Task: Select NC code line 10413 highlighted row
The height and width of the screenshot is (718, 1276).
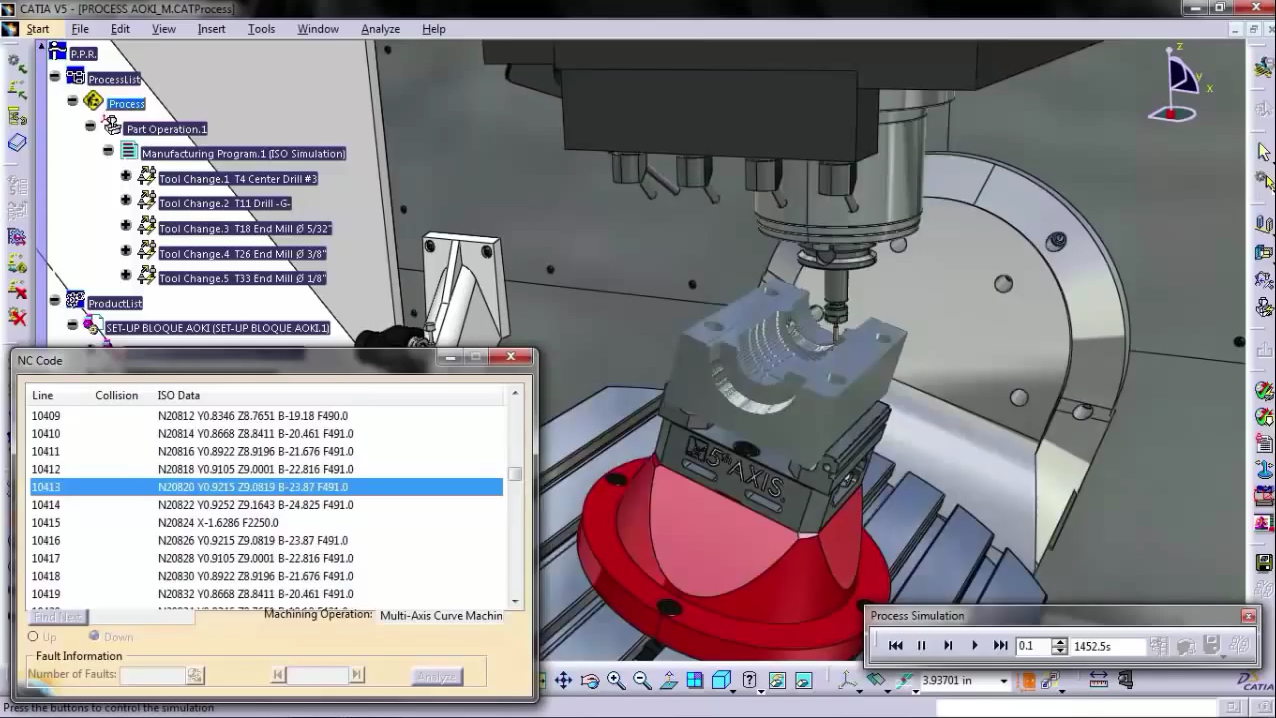Action: (266, 487)
